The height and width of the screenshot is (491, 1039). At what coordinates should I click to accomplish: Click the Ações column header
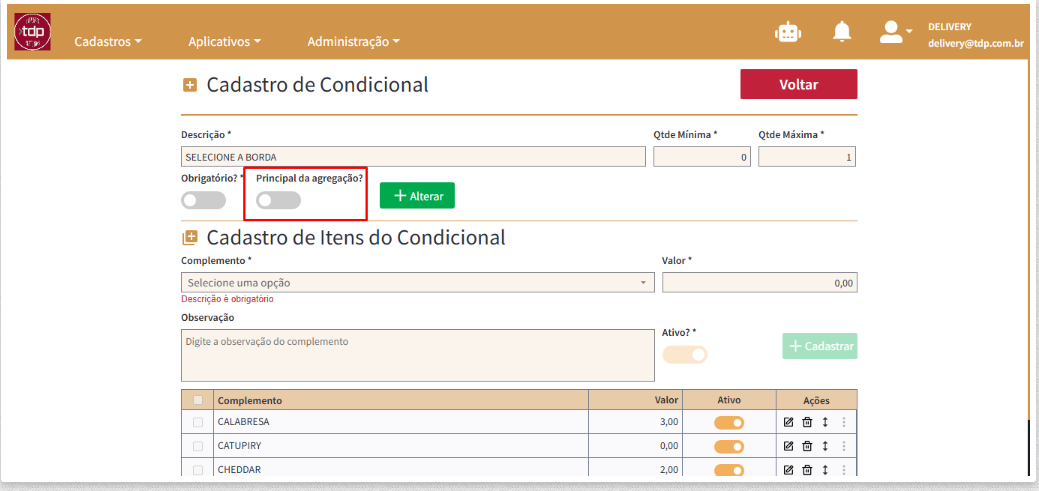pos(816,400)
